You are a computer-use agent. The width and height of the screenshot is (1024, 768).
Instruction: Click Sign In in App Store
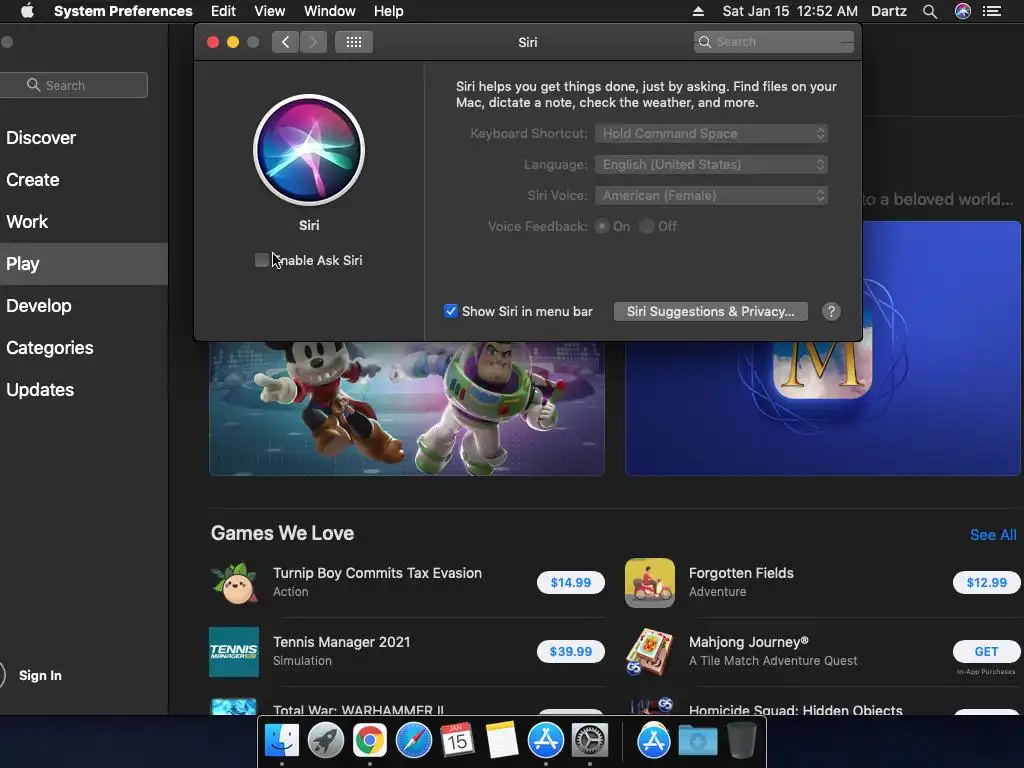[40, 675]
